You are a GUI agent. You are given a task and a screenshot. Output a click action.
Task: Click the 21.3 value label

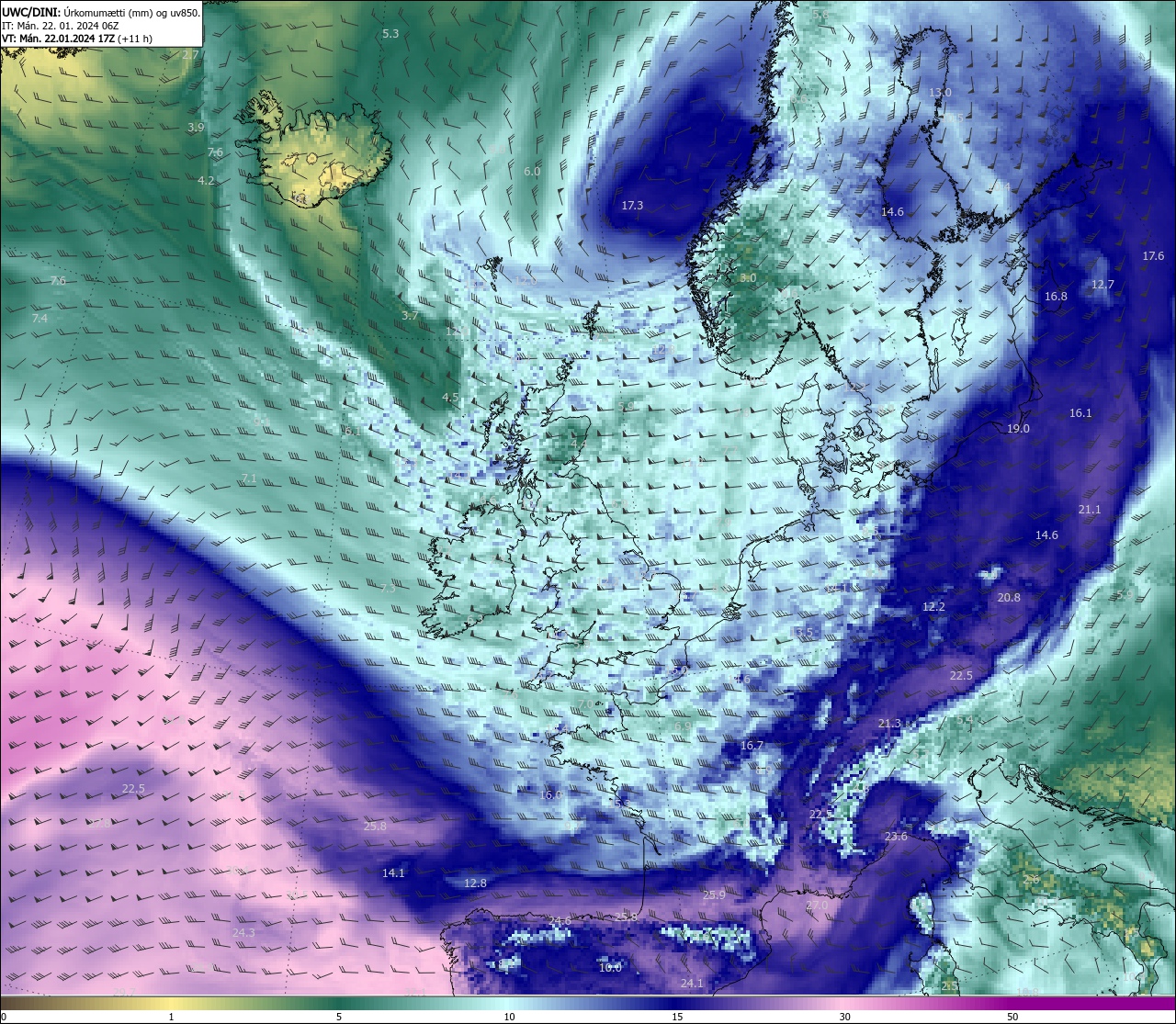tap(889, 724)
